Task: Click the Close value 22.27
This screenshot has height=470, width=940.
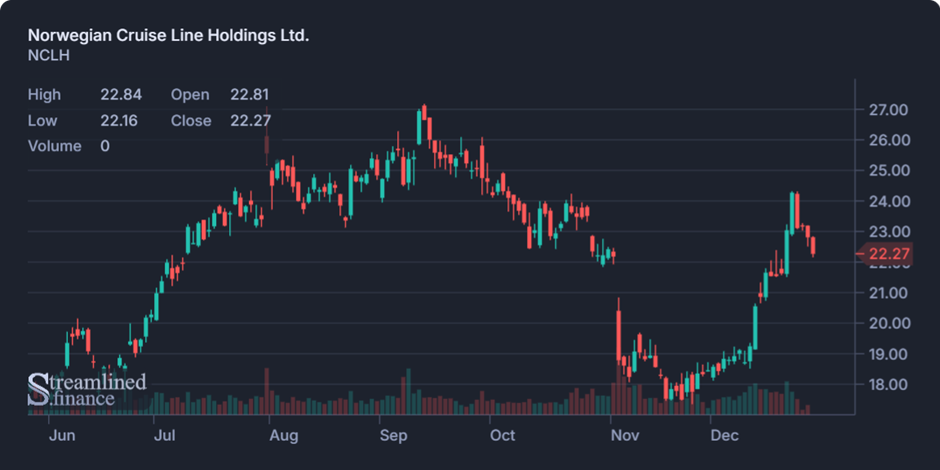Action: pyautogui.click(x=251, y=120)
